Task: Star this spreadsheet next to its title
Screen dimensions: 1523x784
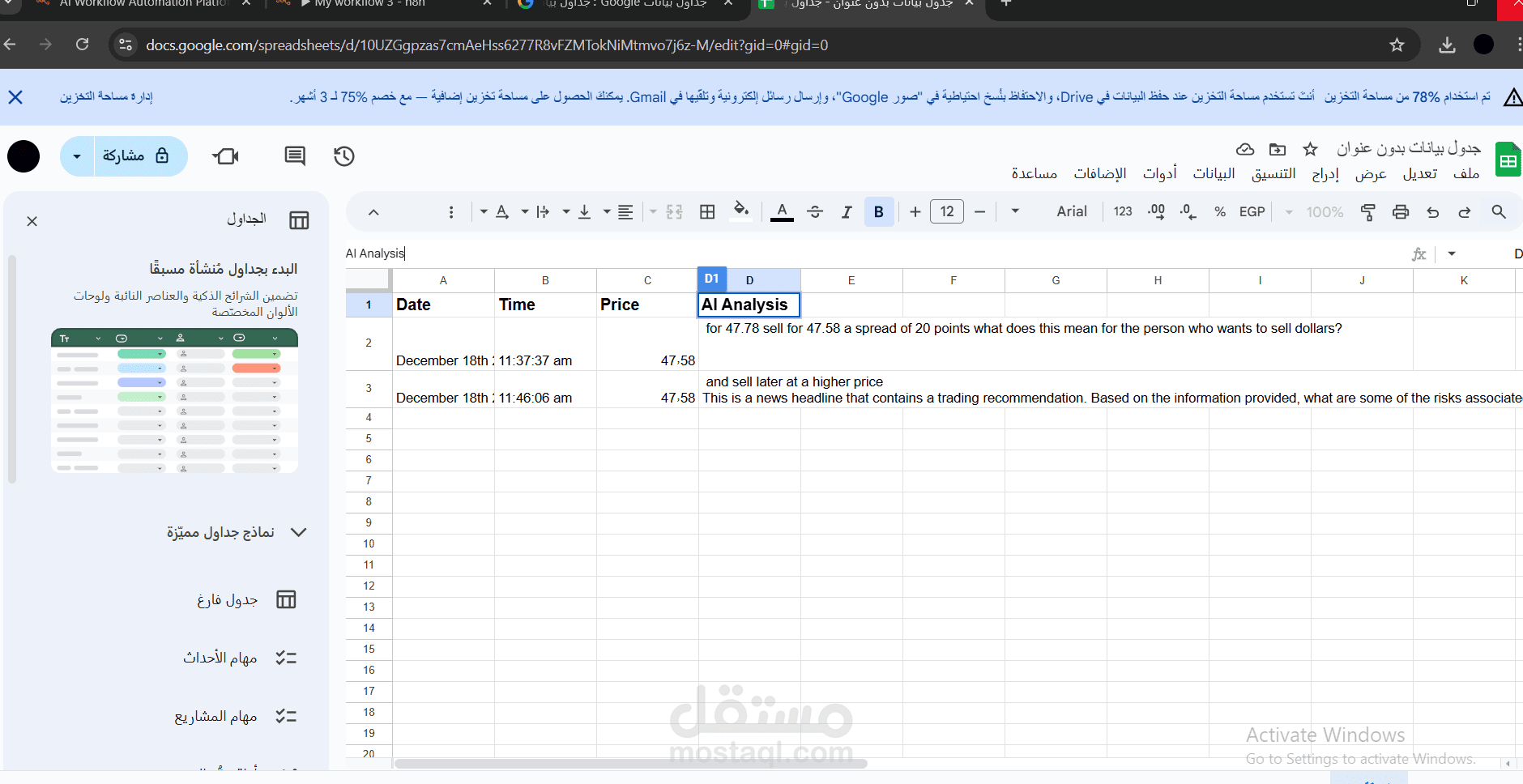Action: [1310, 149]
